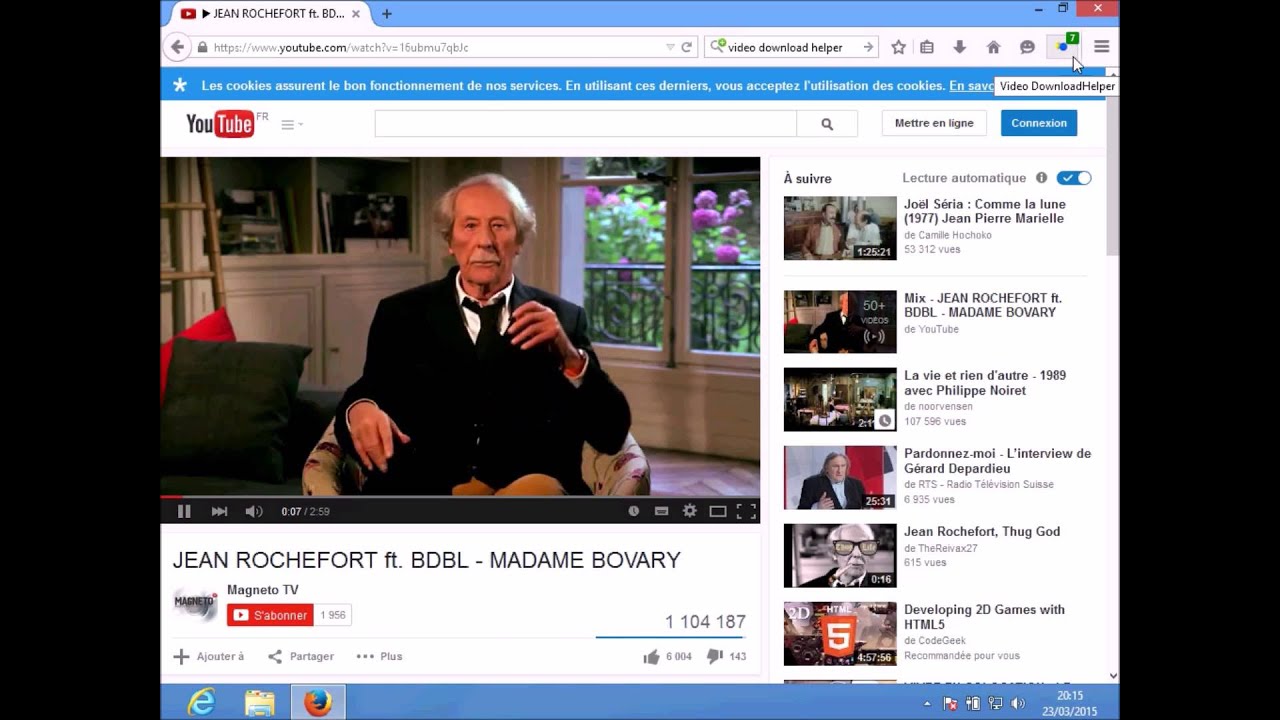Open Internet Explorer from the taskbar
The image size is (1280, 720).
click(x=202, y=703)
